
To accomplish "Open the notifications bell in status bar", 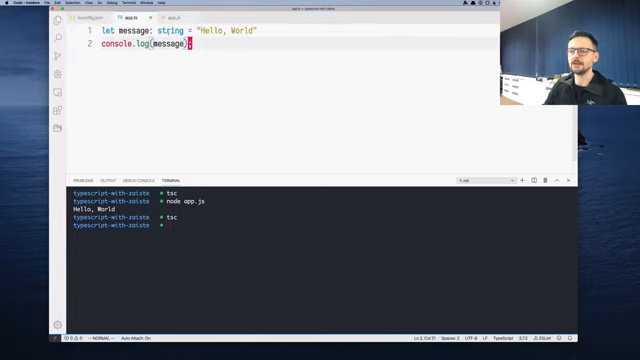I will [x=570, y=338].
